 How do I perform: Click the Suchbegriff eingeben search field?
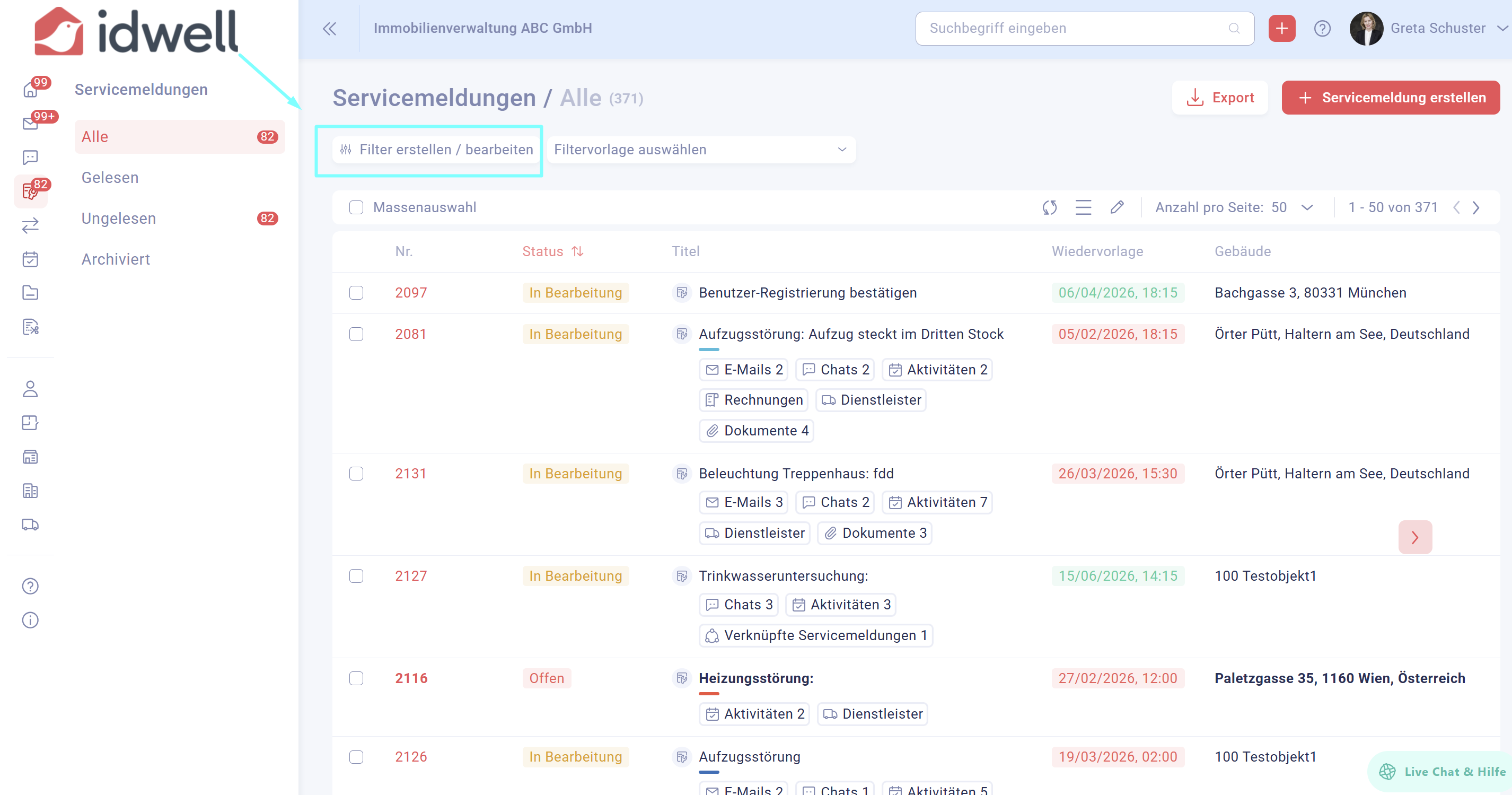coord(1074,28)
